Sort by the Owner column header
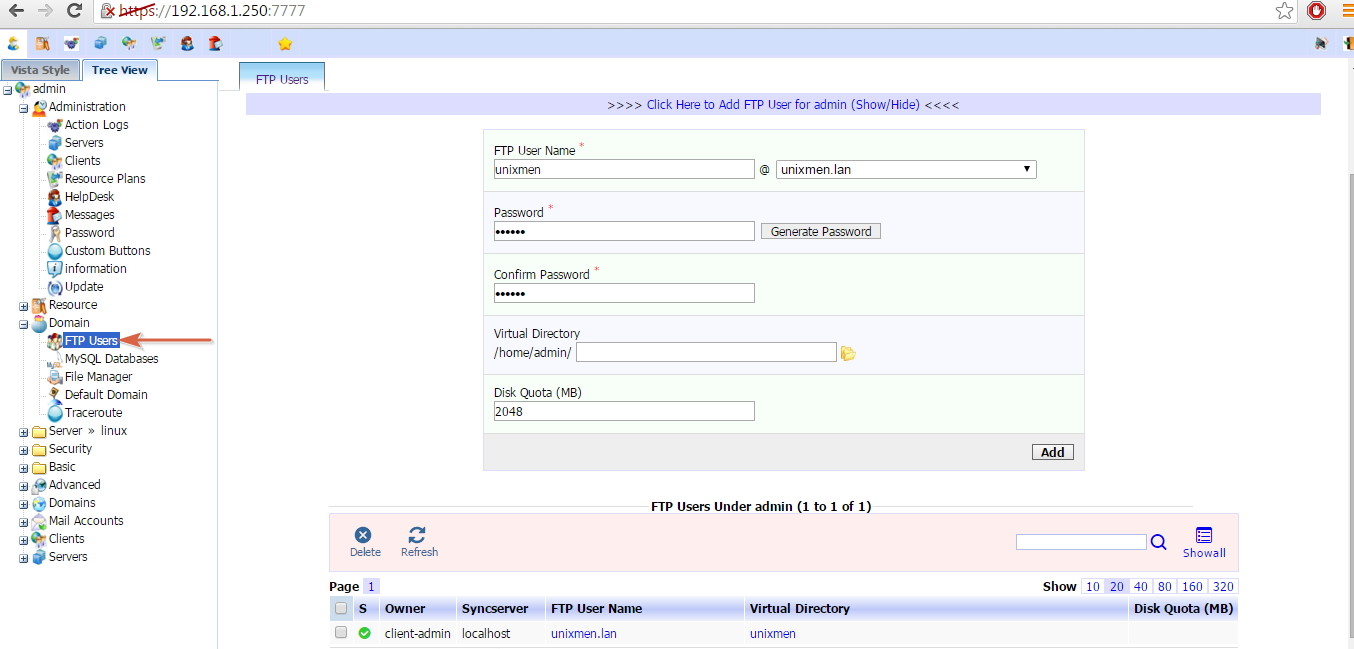 [405, 608]
